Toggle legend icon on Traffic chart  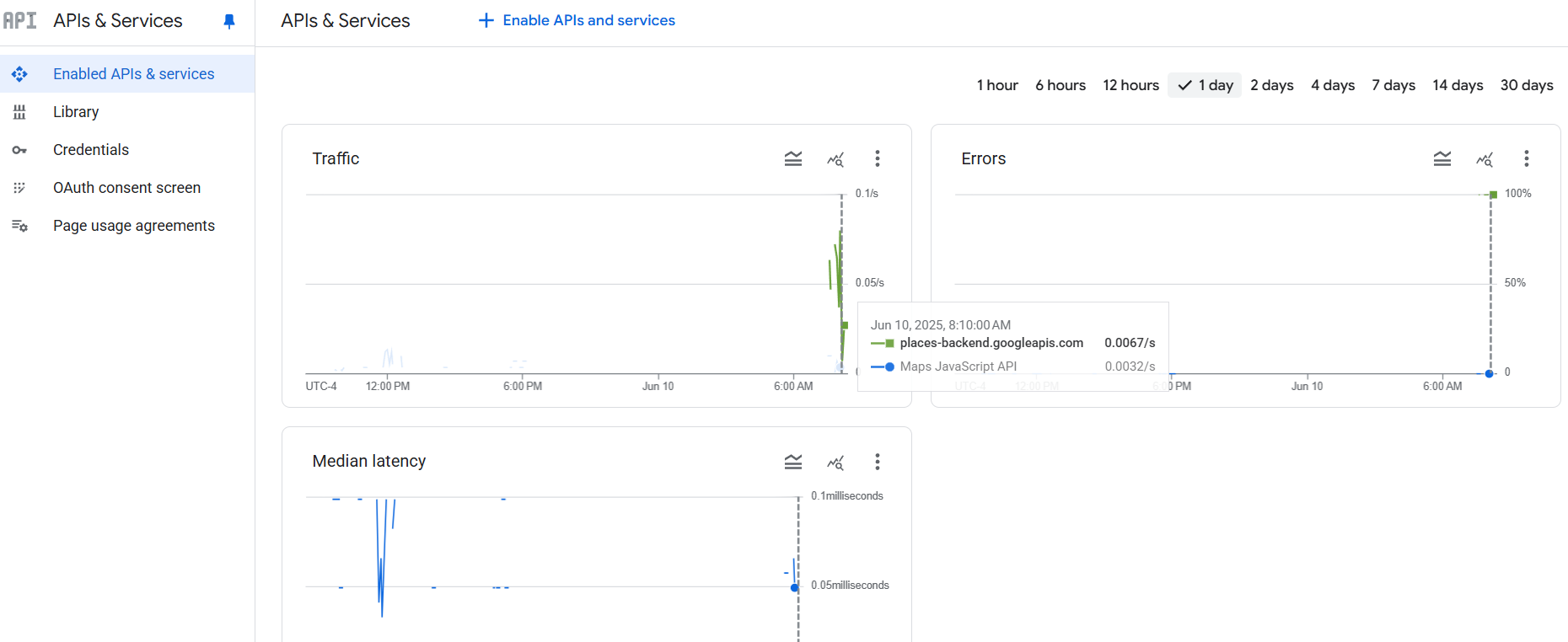792,159
